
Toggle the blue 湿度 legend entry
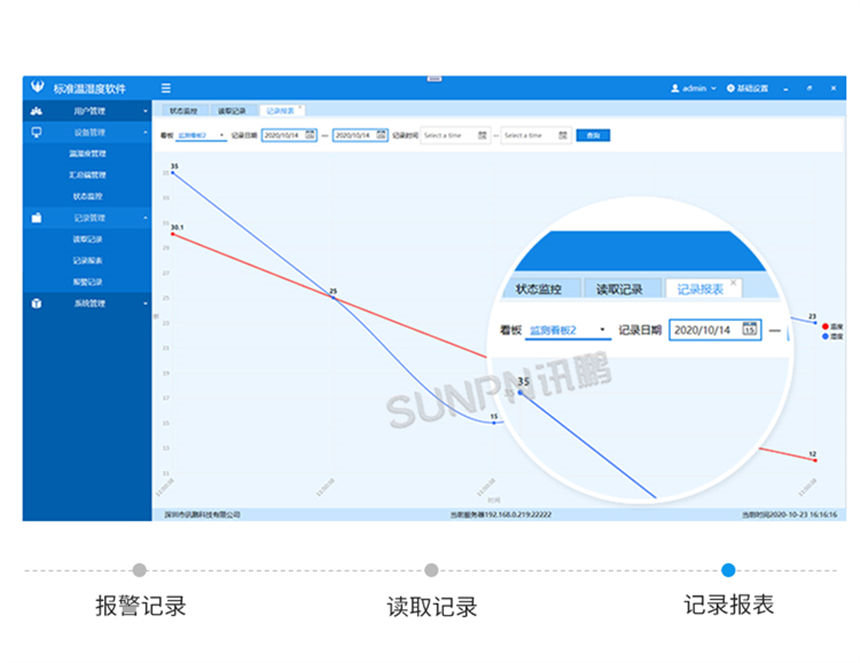(x=833, y=336)
